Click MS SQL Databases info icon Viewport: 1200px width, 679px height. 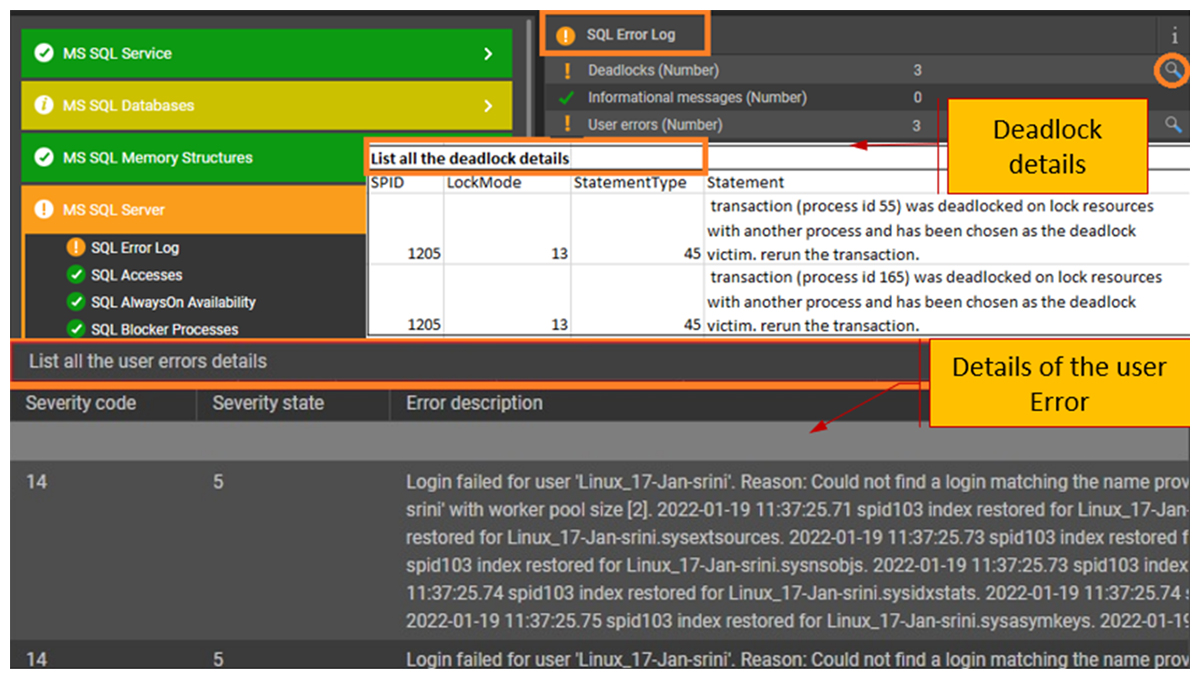tap(44, 106)
